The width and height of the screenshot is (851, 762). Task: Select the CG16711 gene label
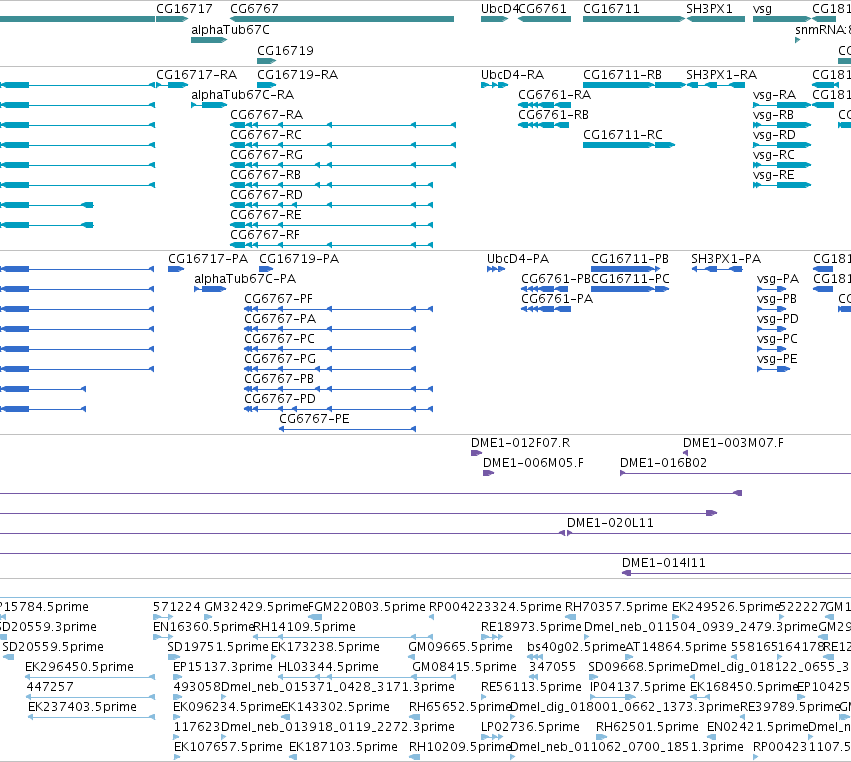[611, 9]
